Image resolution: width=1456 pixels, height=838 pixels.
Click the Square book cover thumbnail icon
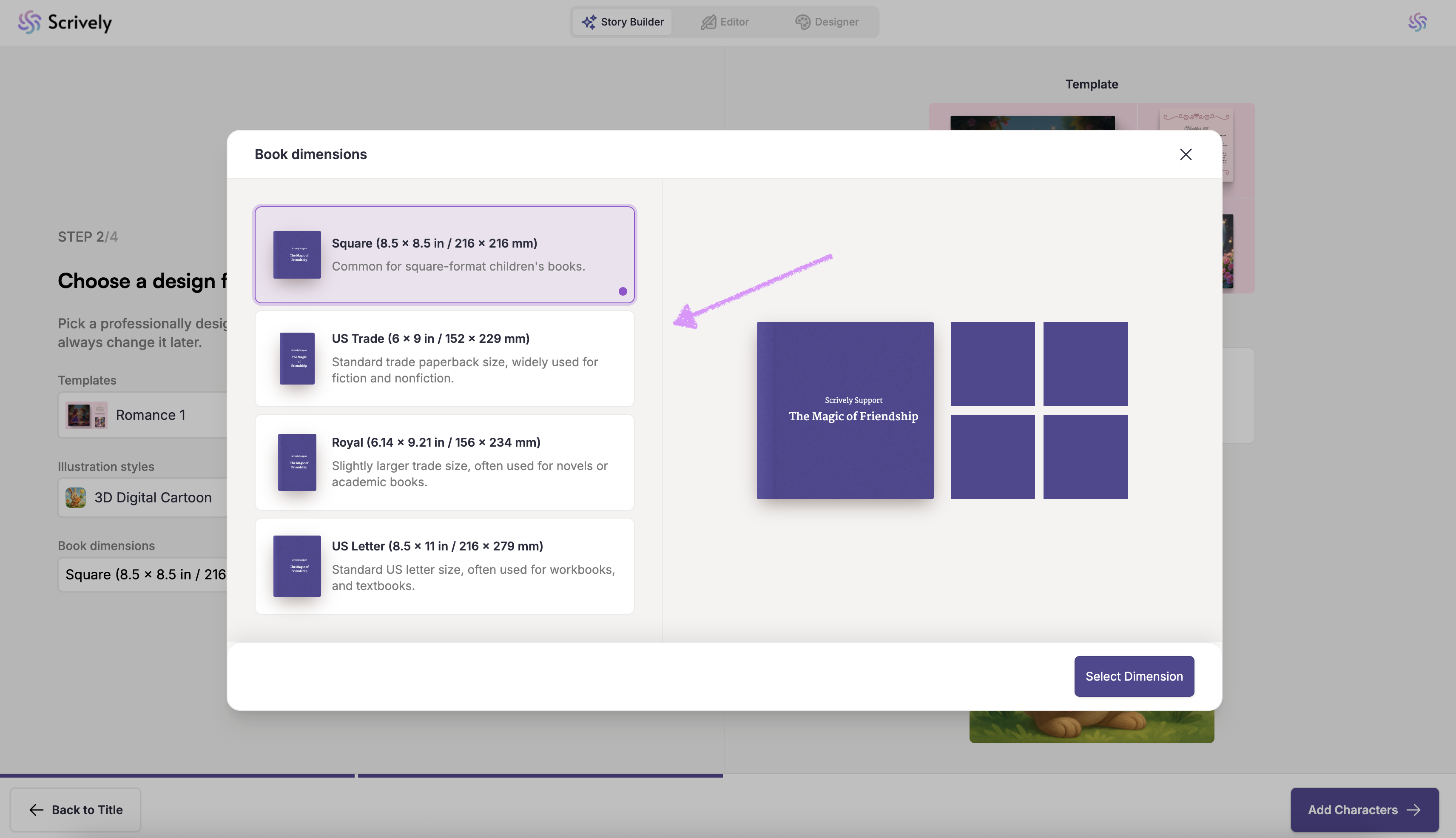click(297, 255)
